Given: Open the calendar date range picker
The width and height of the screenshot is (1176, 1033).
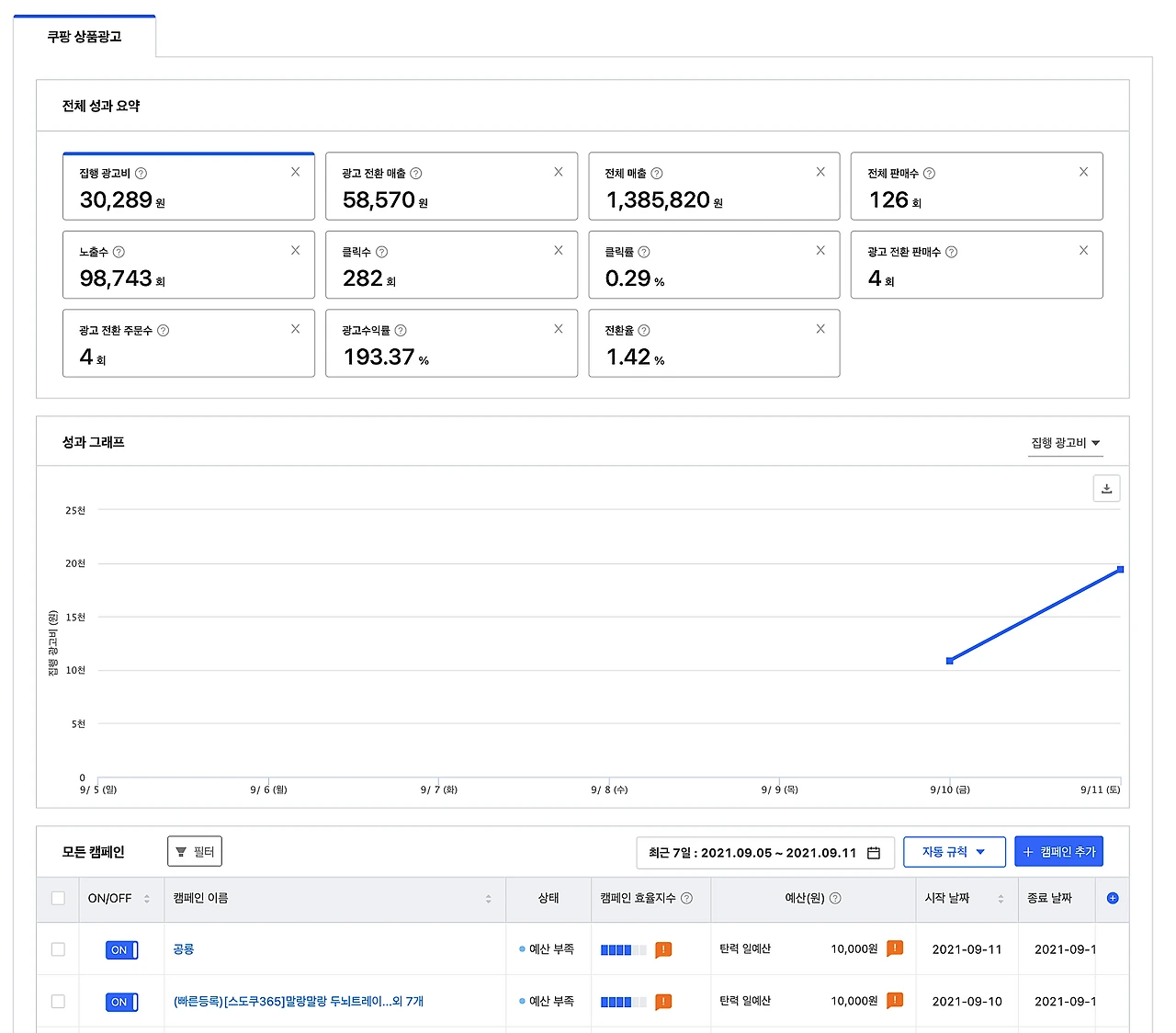Looking at the screenshot, I should [874, 853].
